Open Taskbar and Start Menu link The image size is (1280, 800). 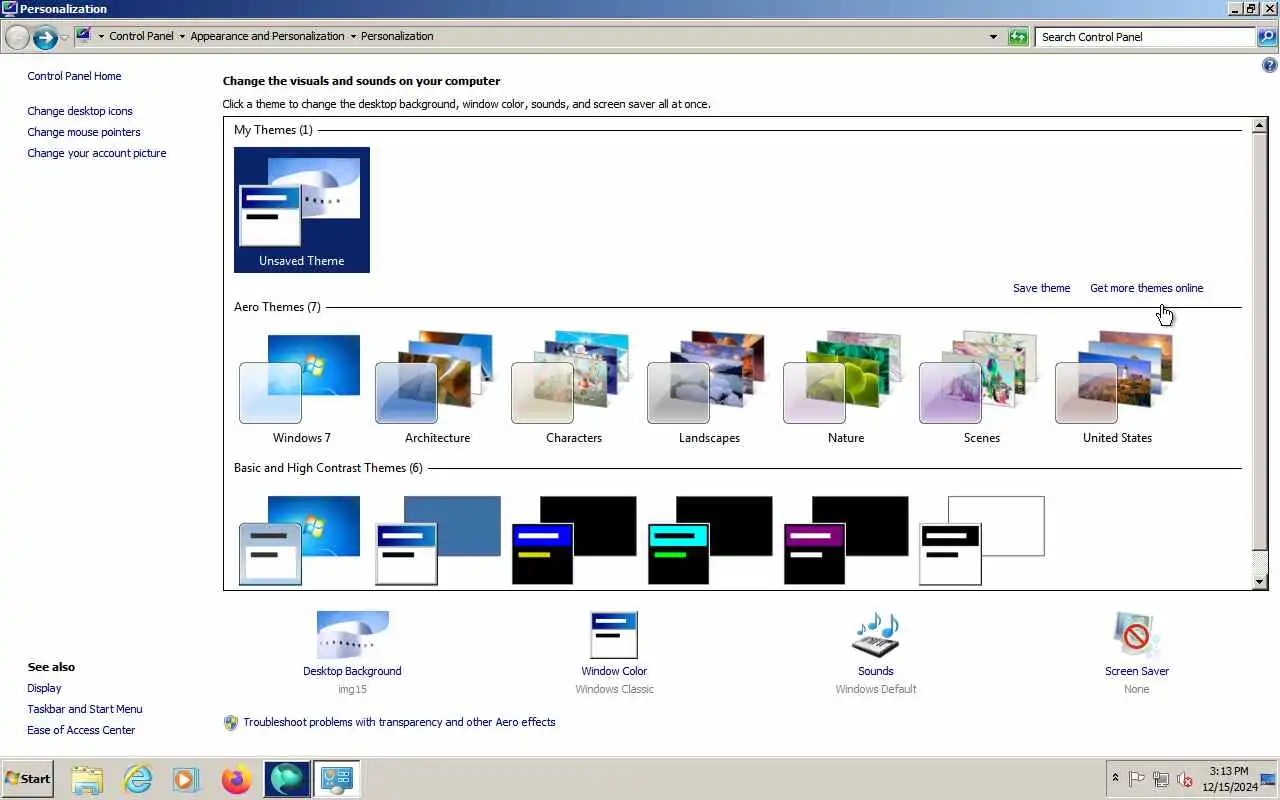pyautogui.click(x=85, y=709)
